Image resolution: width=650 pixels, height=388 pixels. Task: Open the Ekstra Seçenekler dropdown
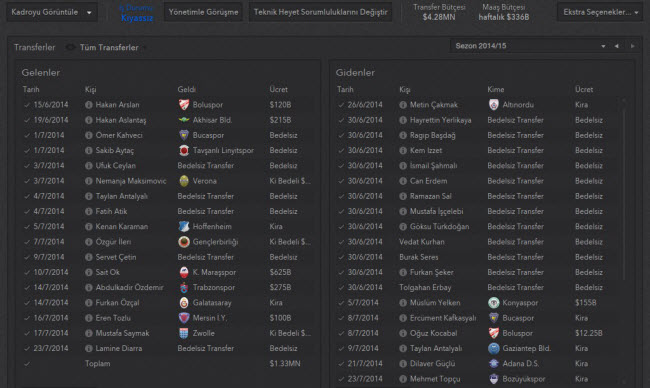click(x=600, y=12)
